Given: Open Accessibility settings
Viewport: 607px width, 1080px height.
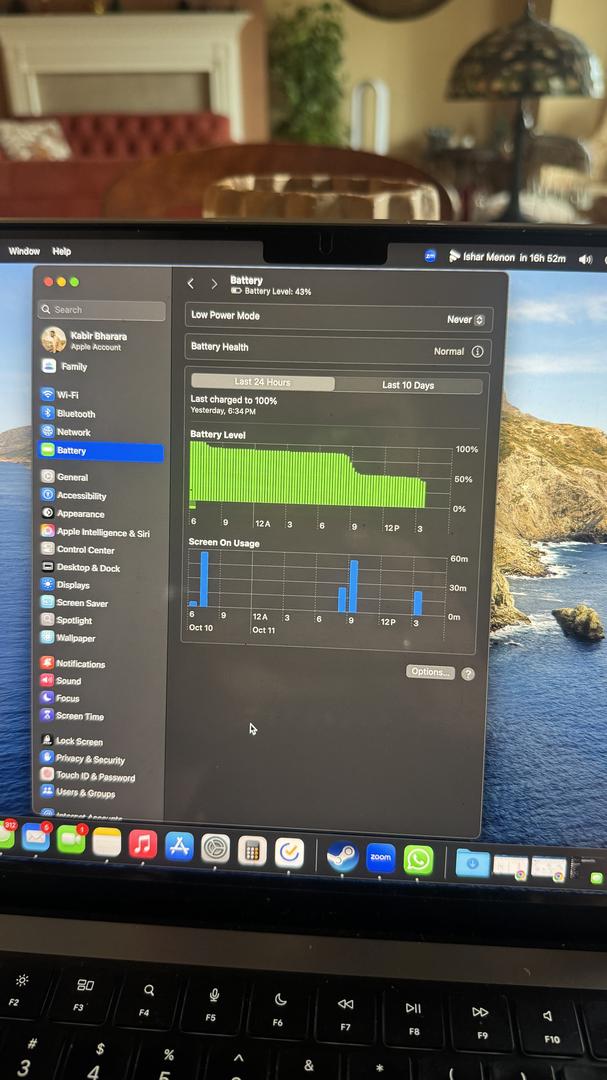Looking at the screenshot, I should [81, 496].
